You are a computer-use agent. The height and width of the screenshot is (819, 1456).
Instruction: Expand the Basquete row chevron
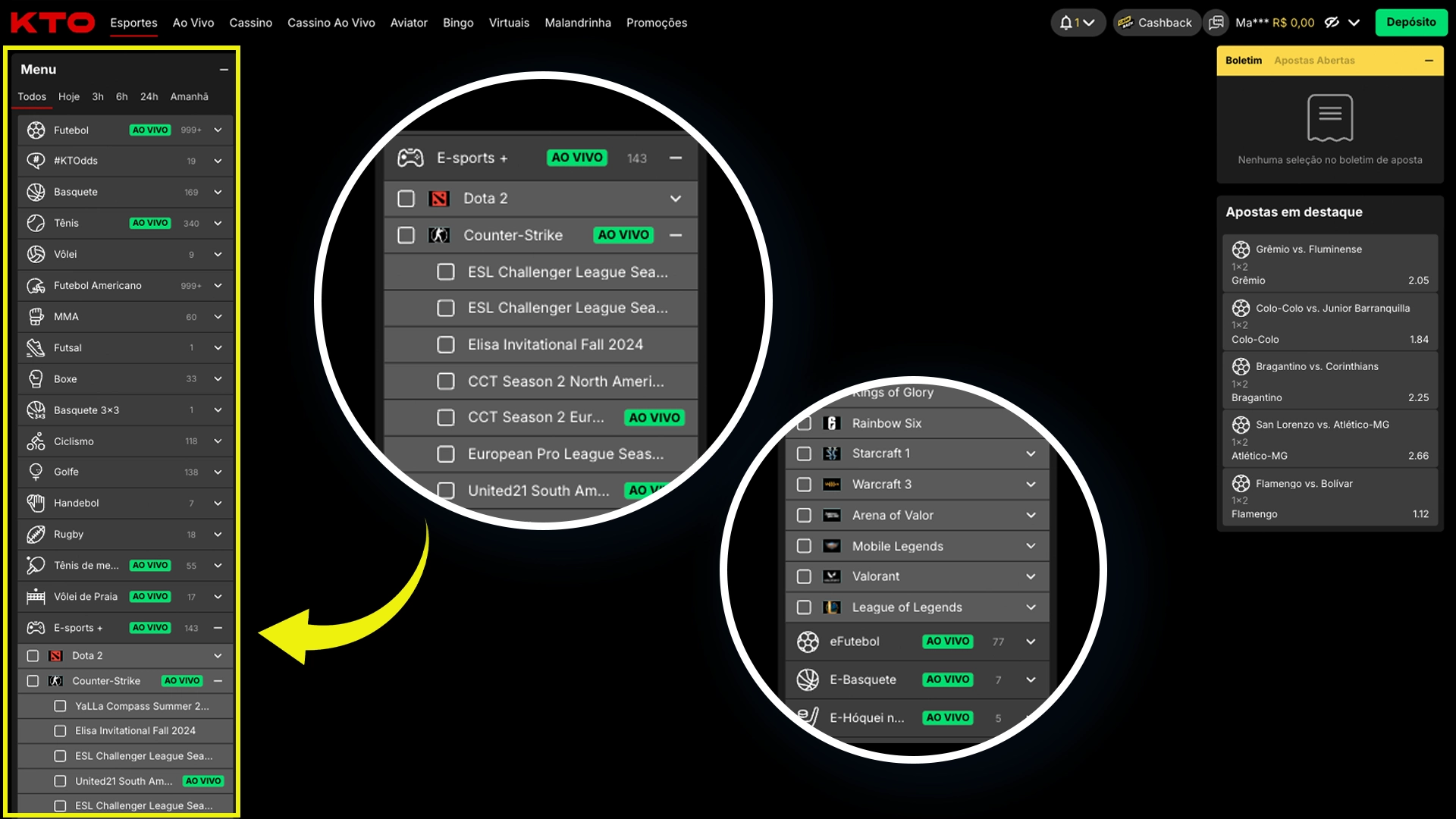click(218, 192)
